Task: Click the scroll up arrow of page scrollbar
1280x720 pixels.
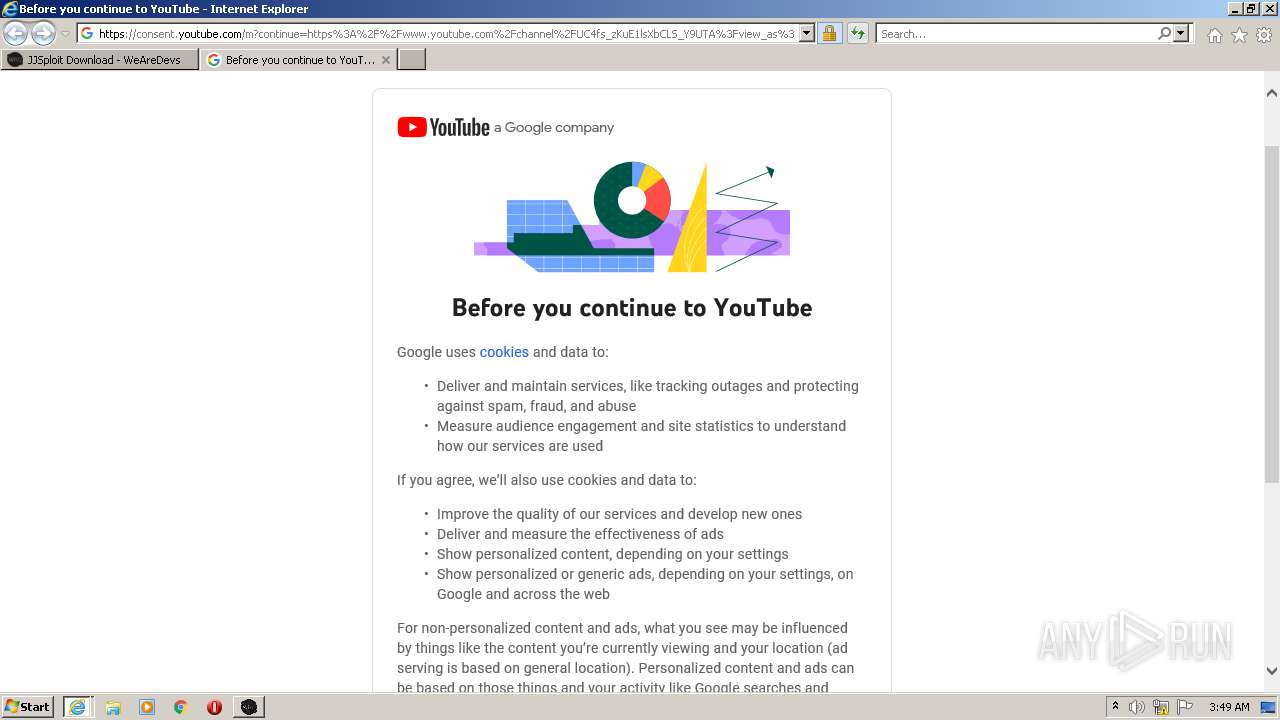Action: [x=1272, y=93]
